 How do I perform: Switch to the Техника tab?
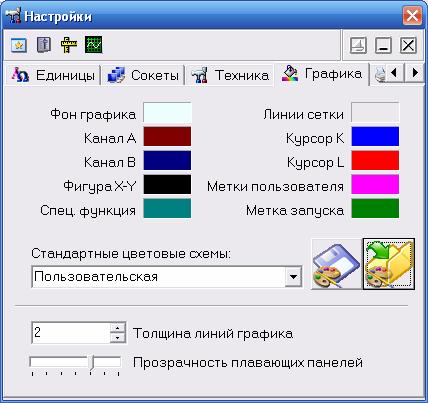[230, 75]
